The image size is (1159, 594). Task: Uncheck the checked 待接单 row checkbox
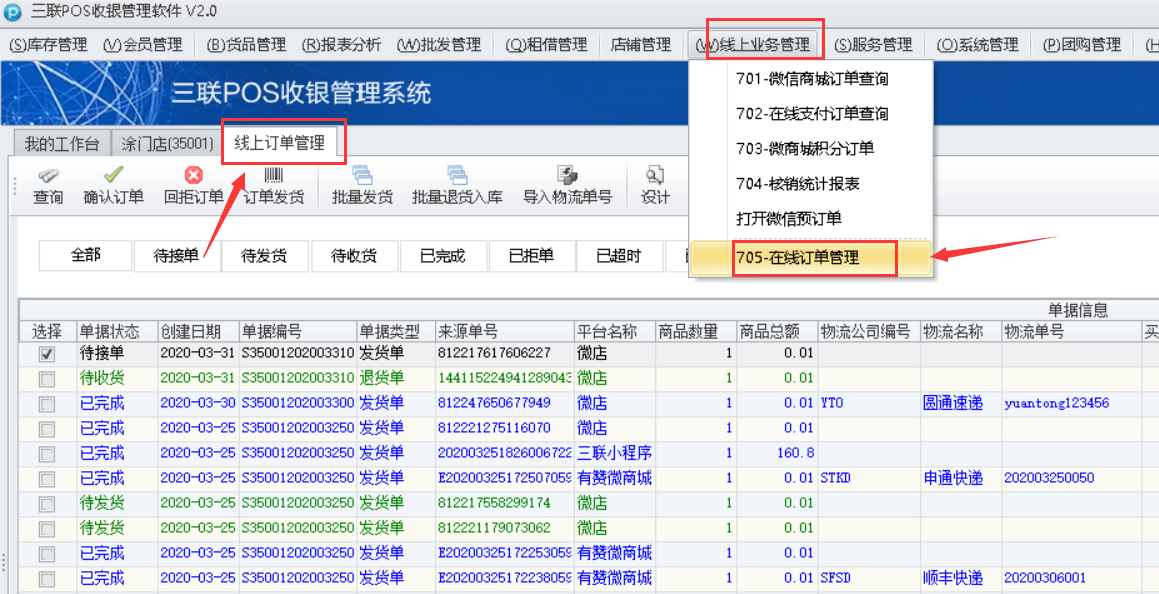pos(47,354)
